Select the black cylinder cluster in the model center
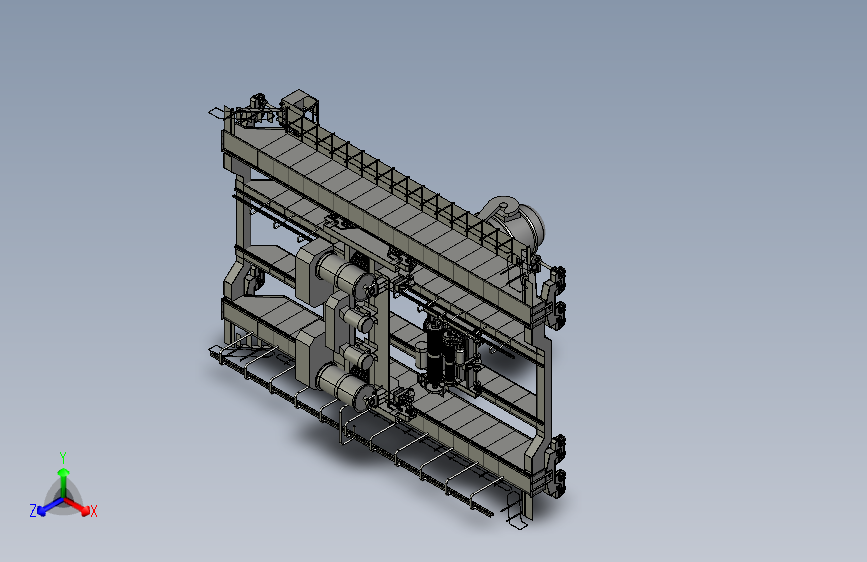 click(443, 356)
